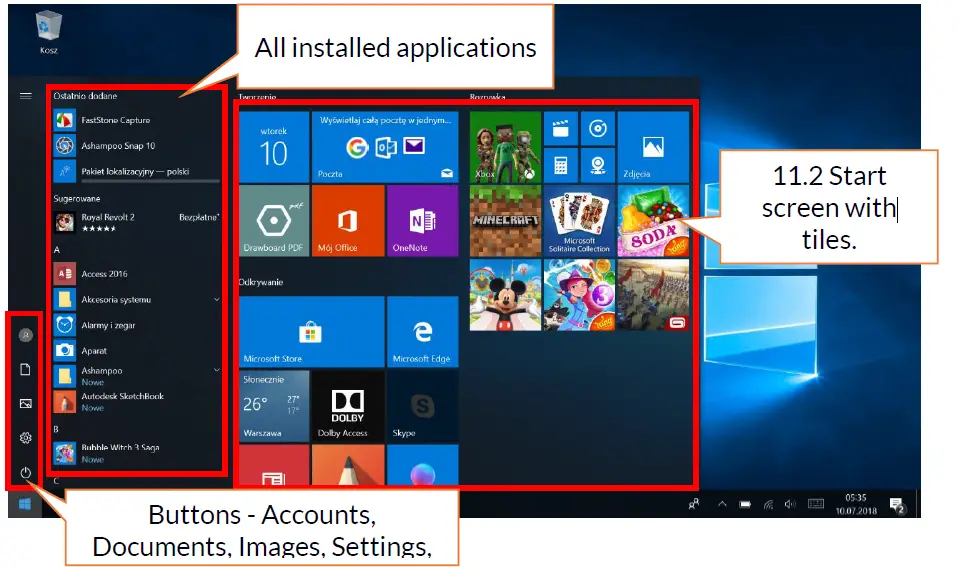Open the OneNote tile
This screenshot has width=958, height=570.
[422, 221]
